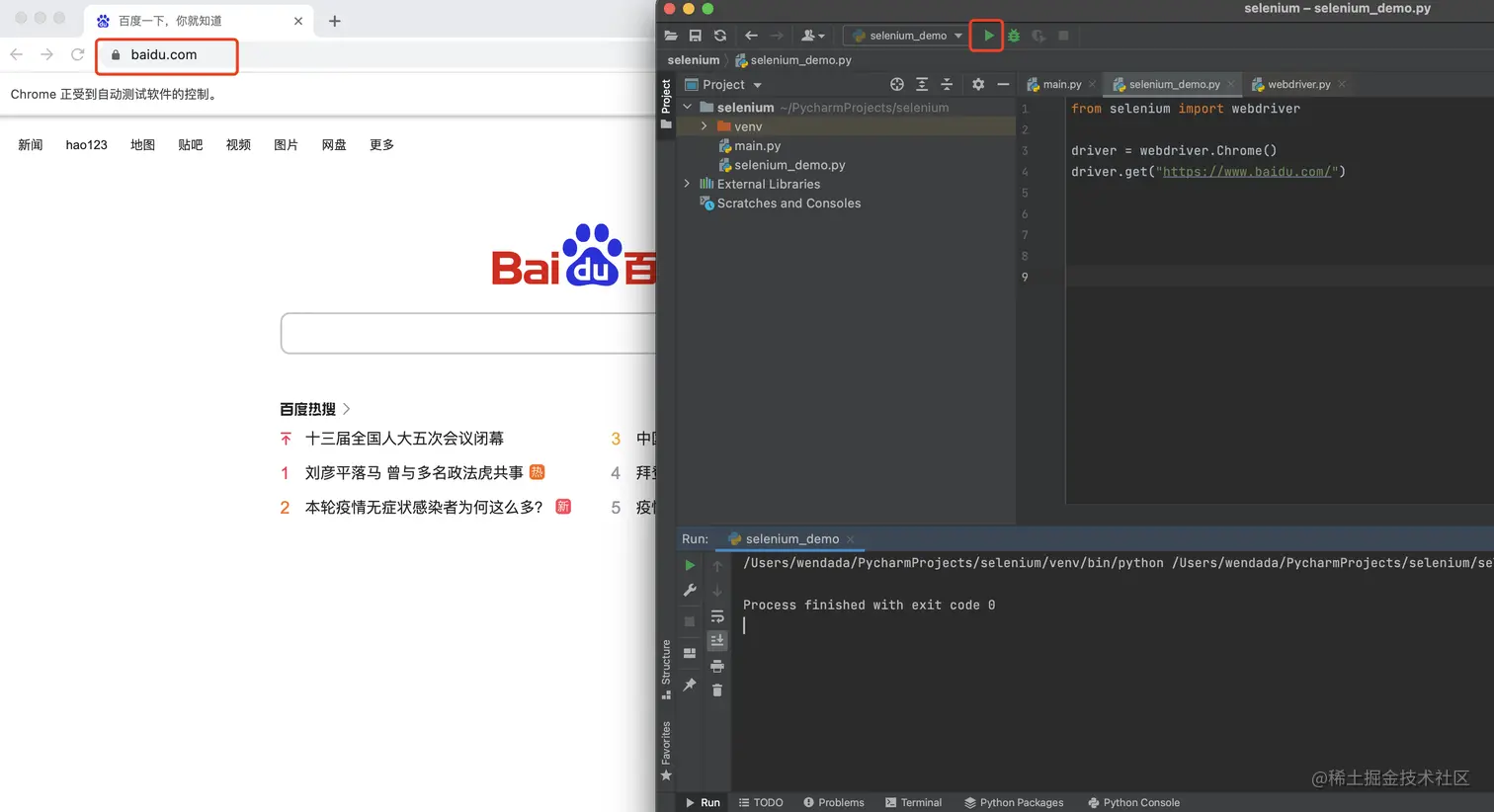The width and height of the screenshot is (1494, 812).
Task: Click the 百度热搜 heading link
Action: tap(314, 409)
